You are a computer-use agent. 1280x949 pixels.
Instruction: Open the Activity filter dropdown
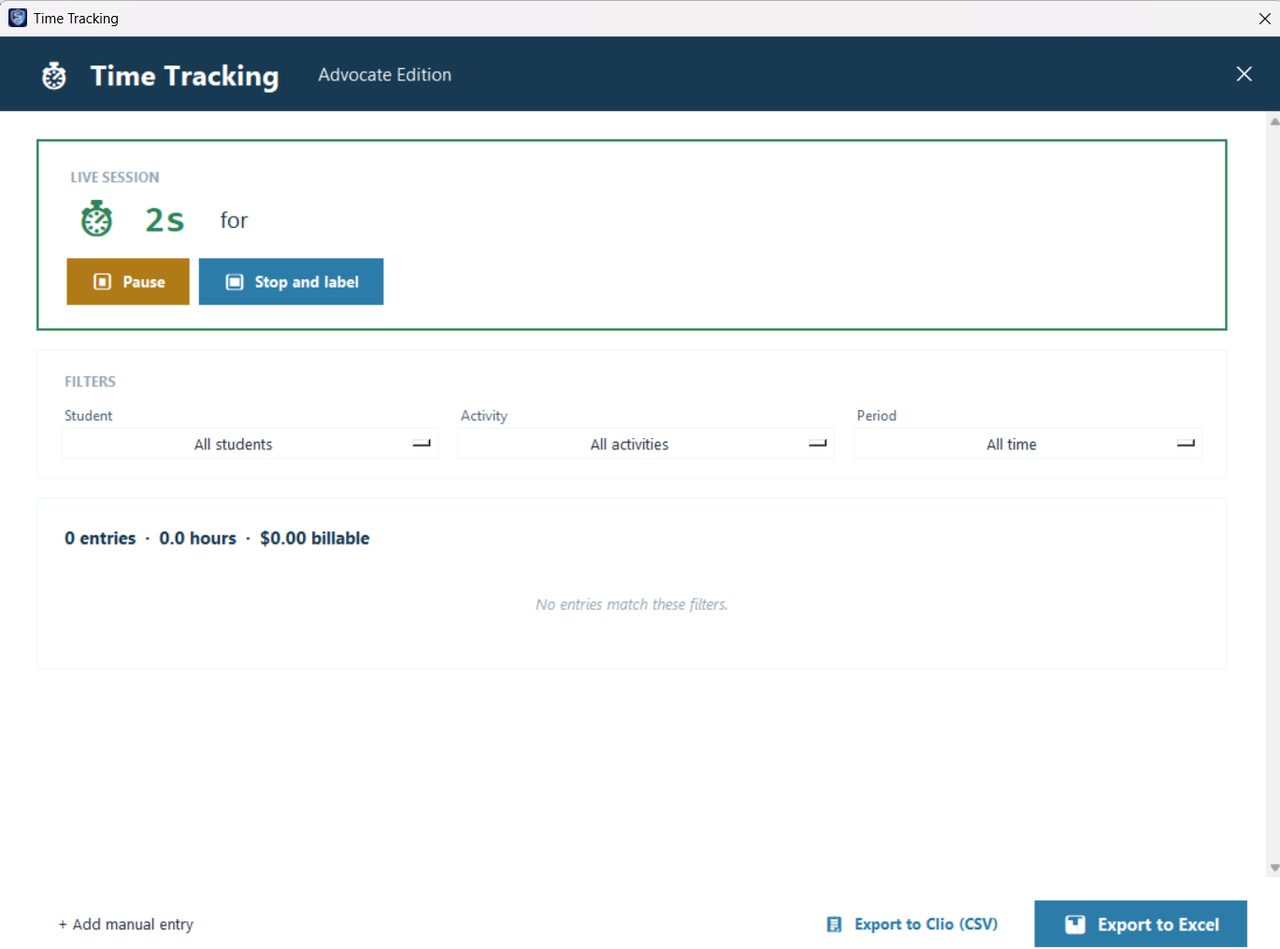[646, 444]
